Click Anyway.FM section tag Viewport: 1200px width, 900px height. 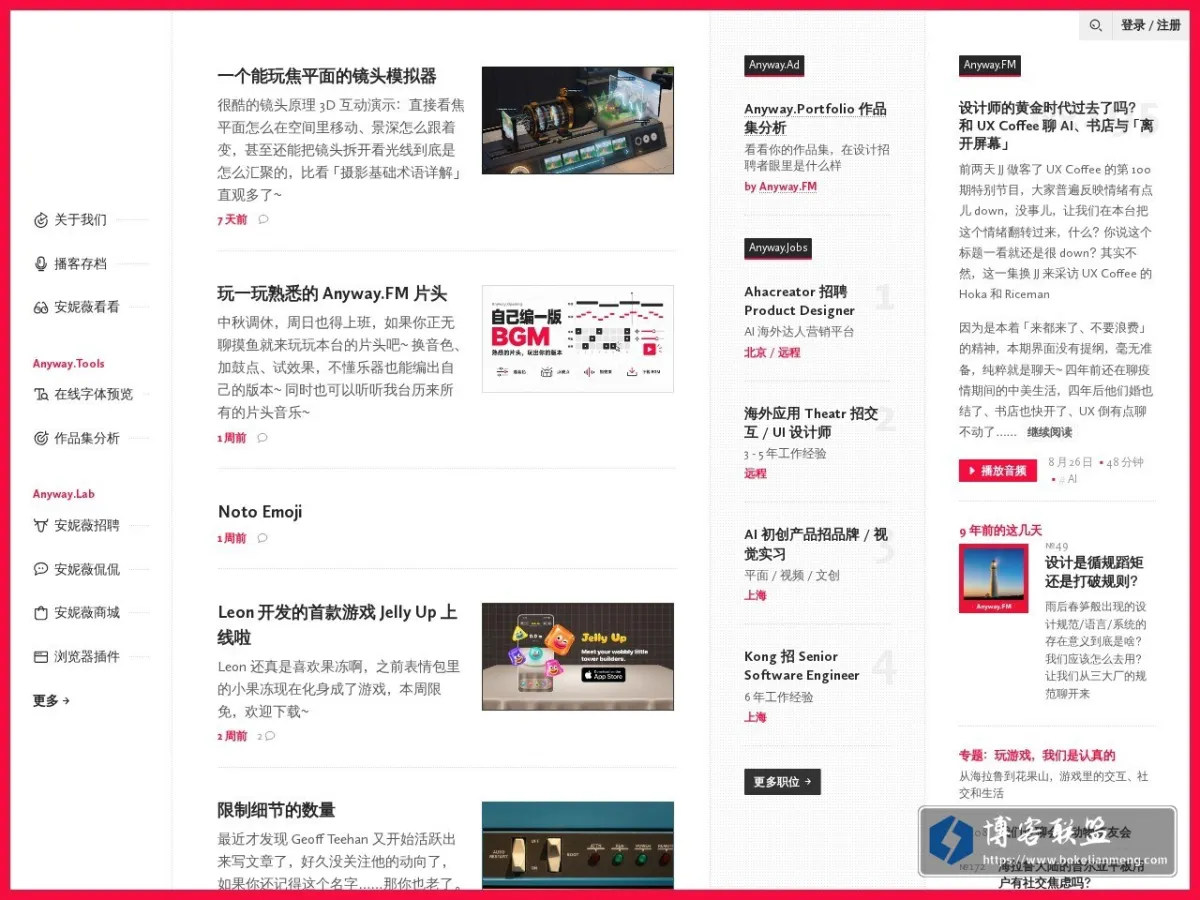click(989, 65)
